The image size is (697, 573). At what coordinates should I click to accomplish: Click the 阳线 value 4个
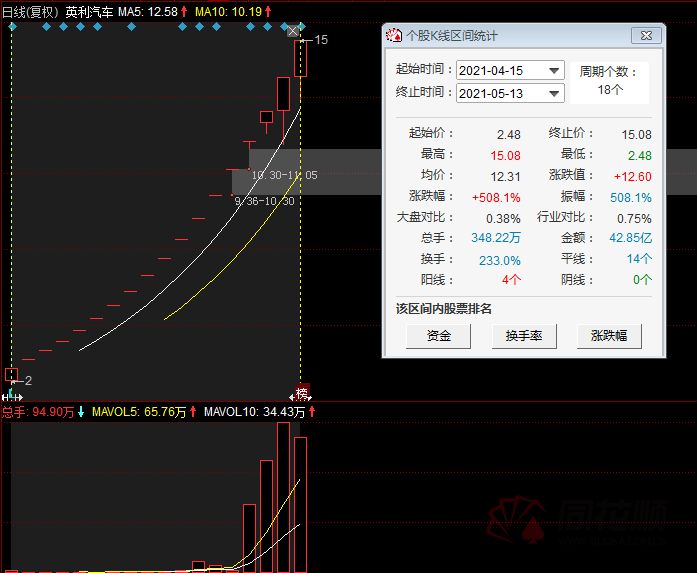click(x=511, y=280)
